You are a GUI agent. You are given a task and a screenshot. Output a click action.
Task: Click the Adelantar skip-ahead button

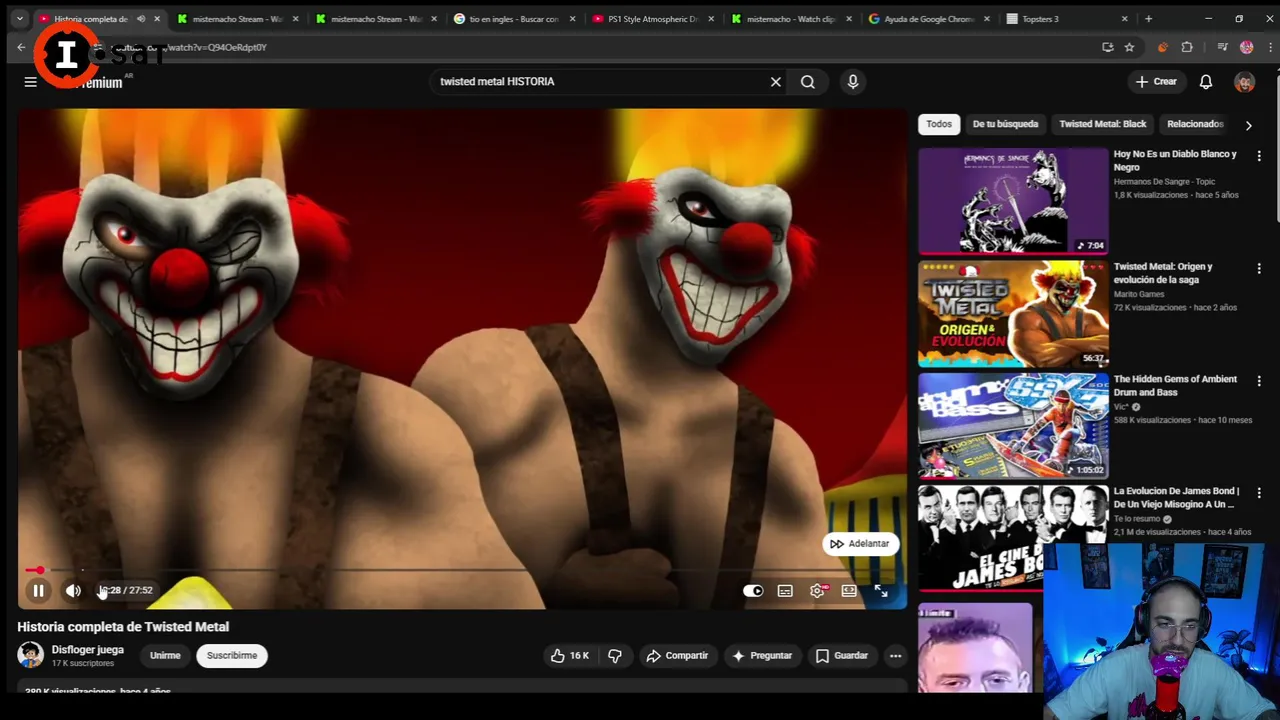pyautogui.click(x=860, y=544)
